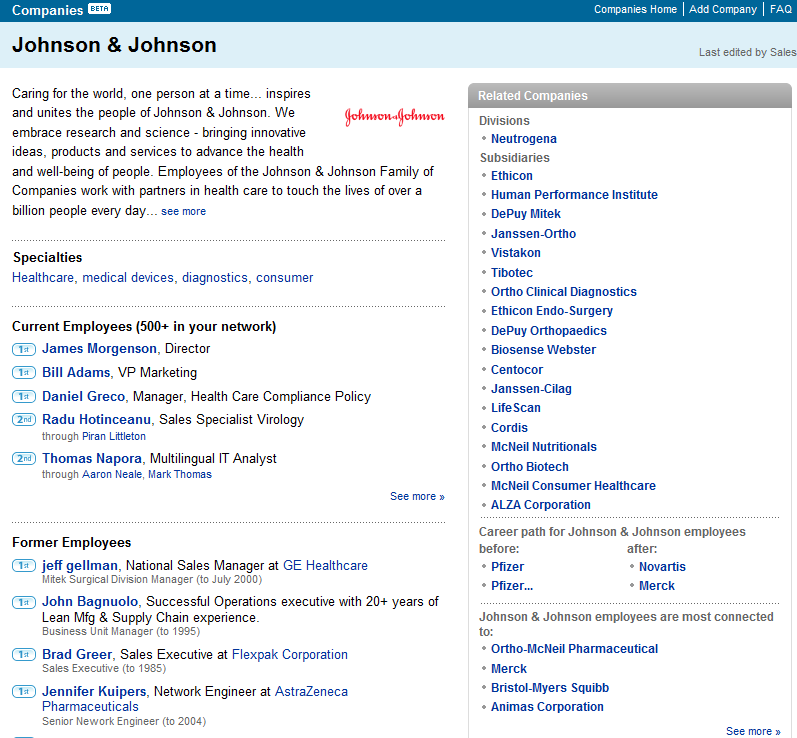This screenshot has height=738, width=797.
Task: Open Vistakon subsidiary link
Action: tap(515, 253)
